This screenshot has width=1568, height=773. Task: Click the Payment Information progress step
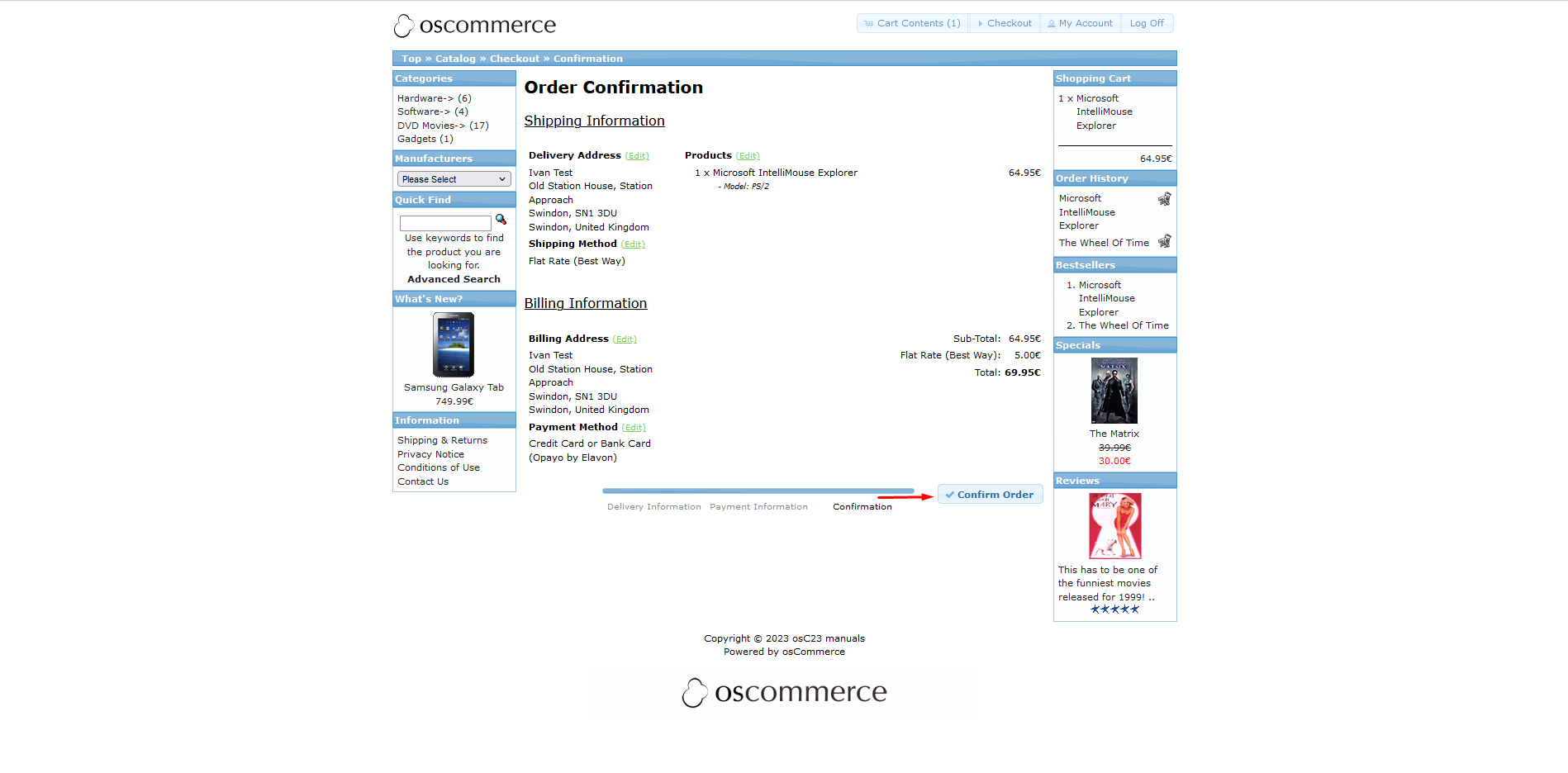click(758, 507)
